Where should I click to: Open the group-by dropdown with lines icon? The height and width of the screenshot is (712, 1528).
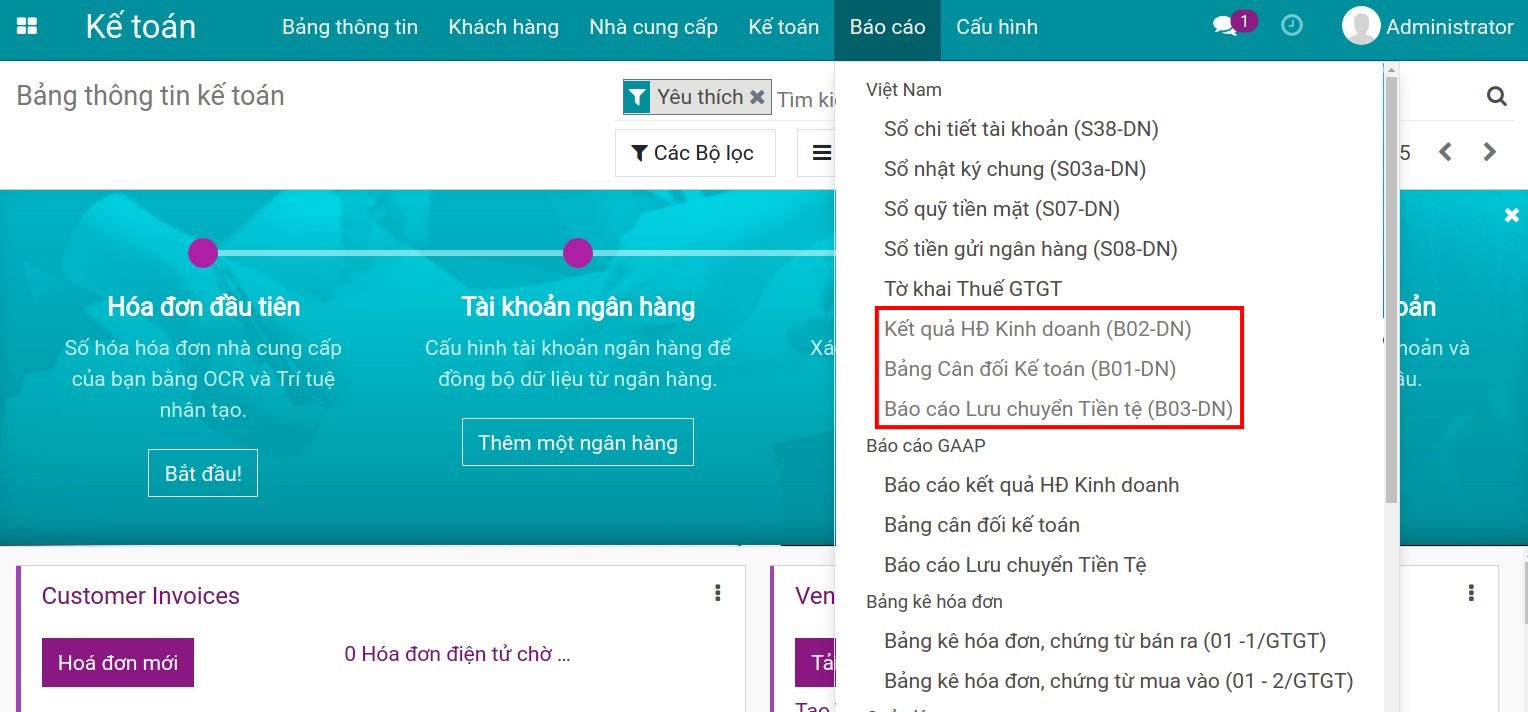(821, 153)
